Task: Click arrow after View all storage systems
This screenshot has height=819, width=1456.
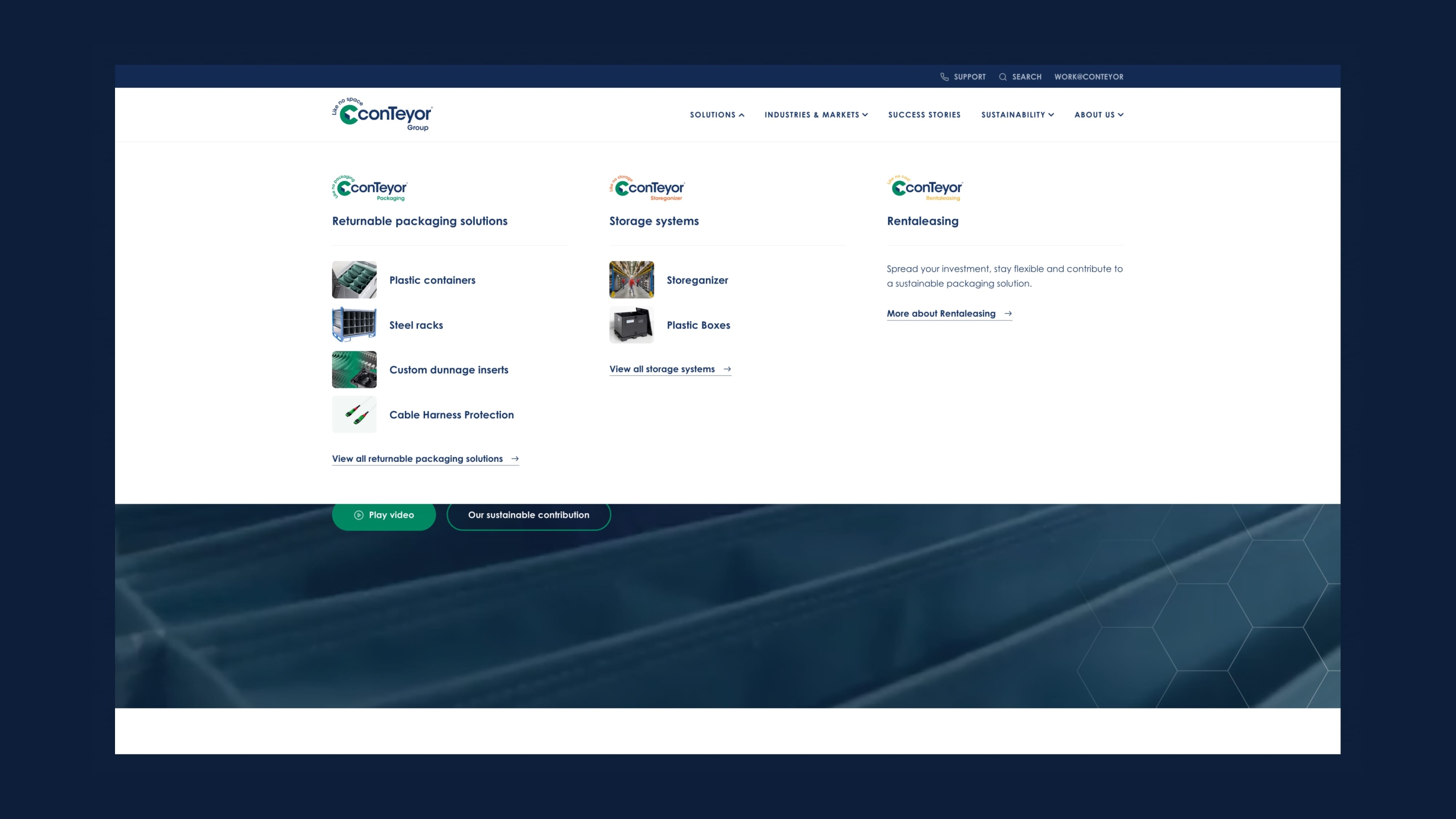Action: [x=727, y=369]
